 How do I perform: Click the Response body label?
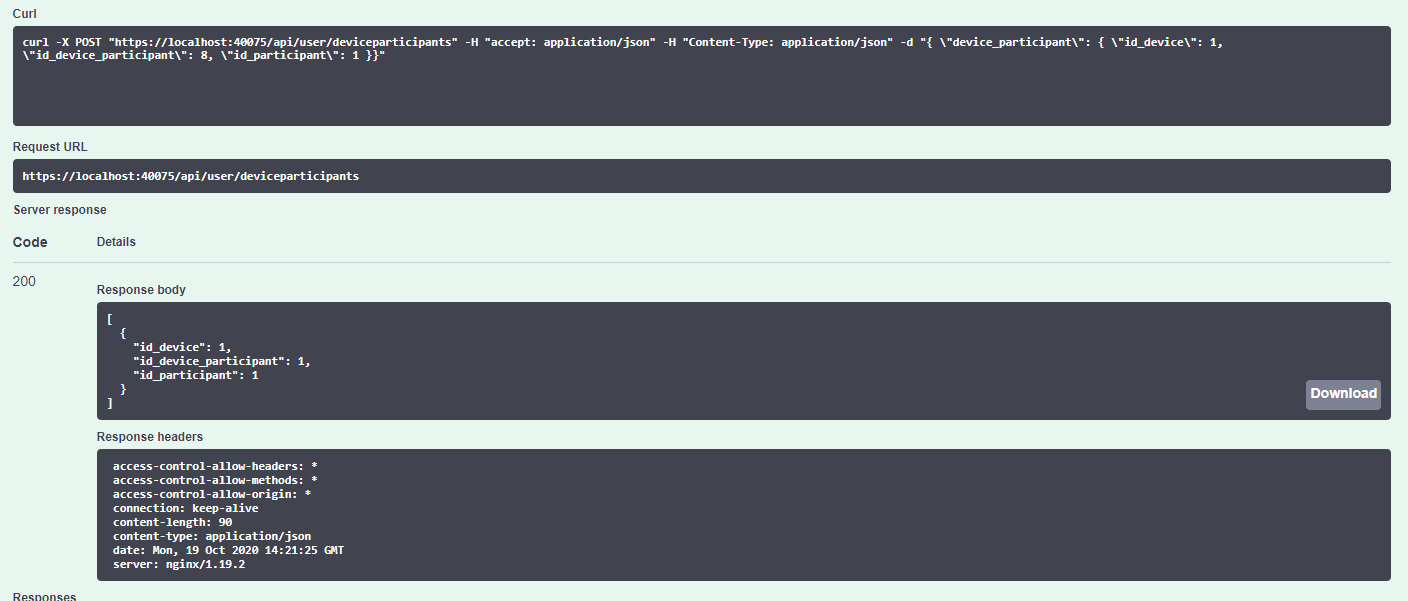(x=140, y=289)
